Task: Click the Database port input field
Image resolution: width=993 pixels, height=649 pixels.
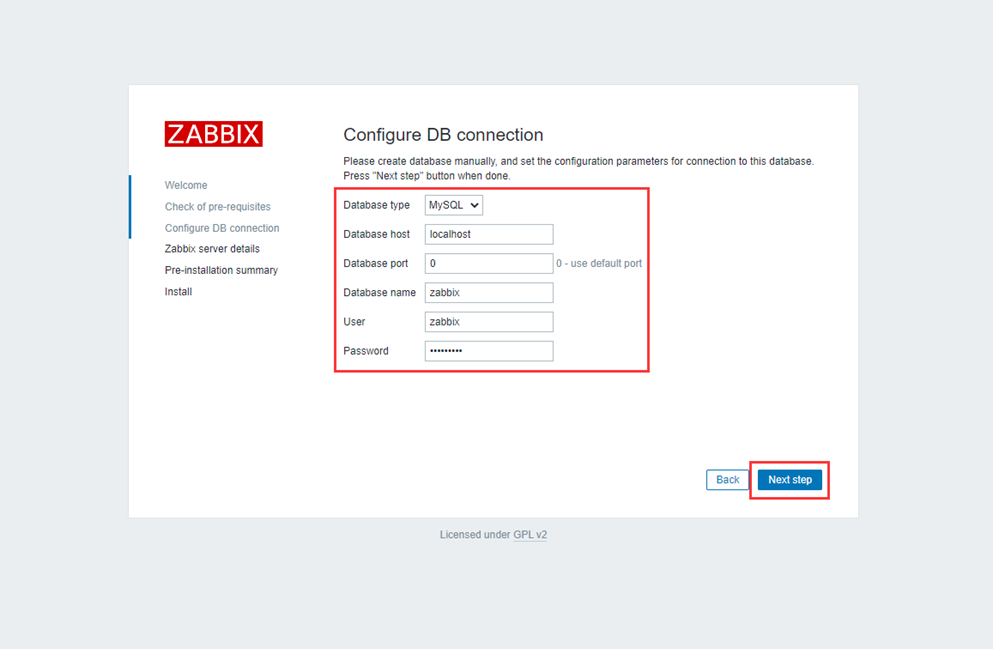Action: 489,263
